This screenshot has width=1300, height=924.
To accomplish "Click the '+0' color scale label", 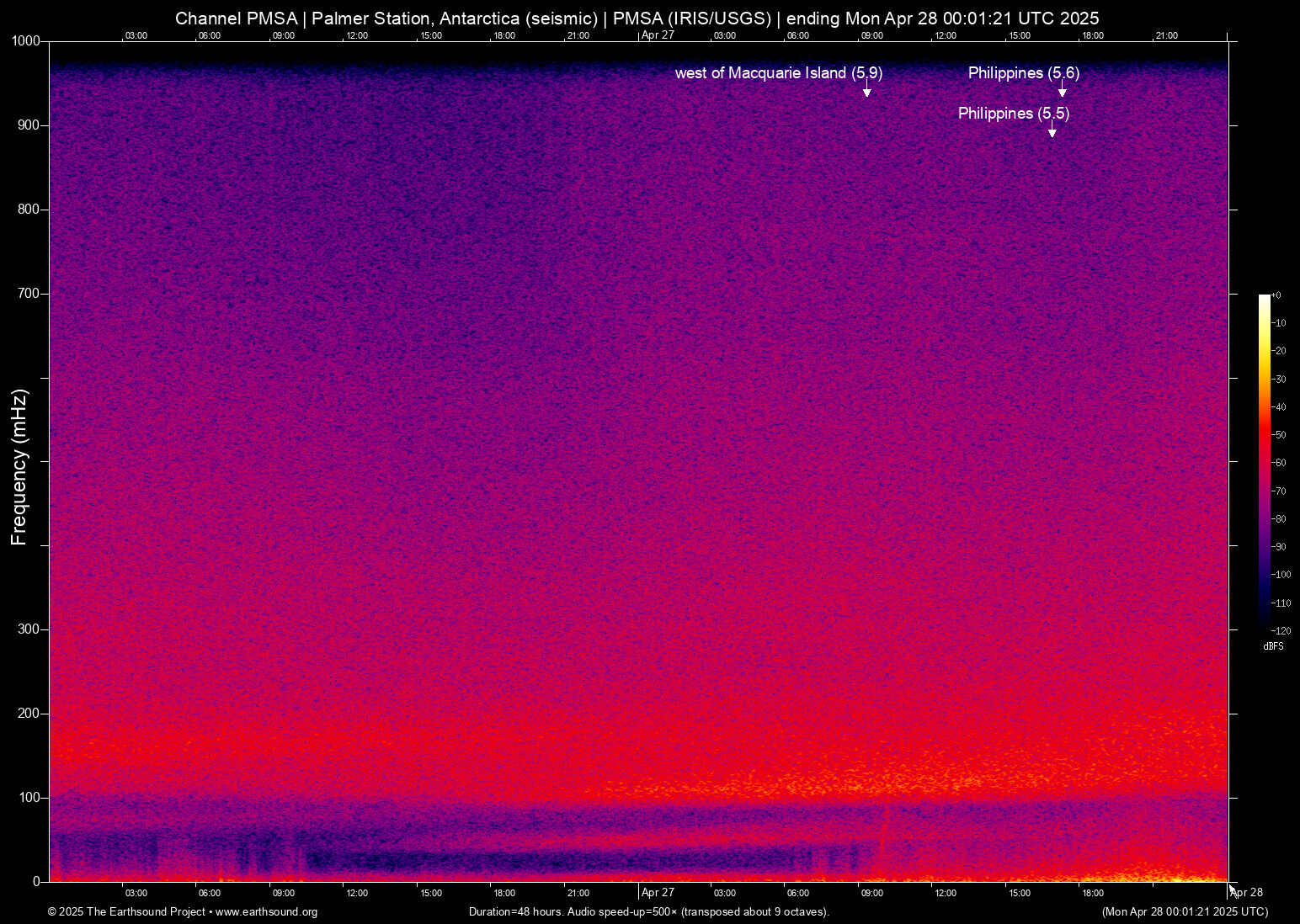I will (x=1276, y=295).
